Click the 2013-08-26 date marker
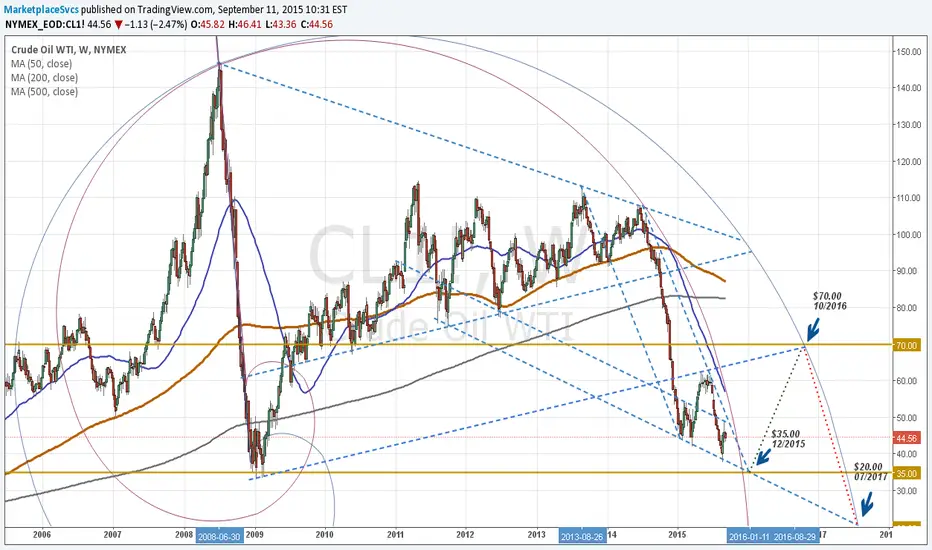 582,536
